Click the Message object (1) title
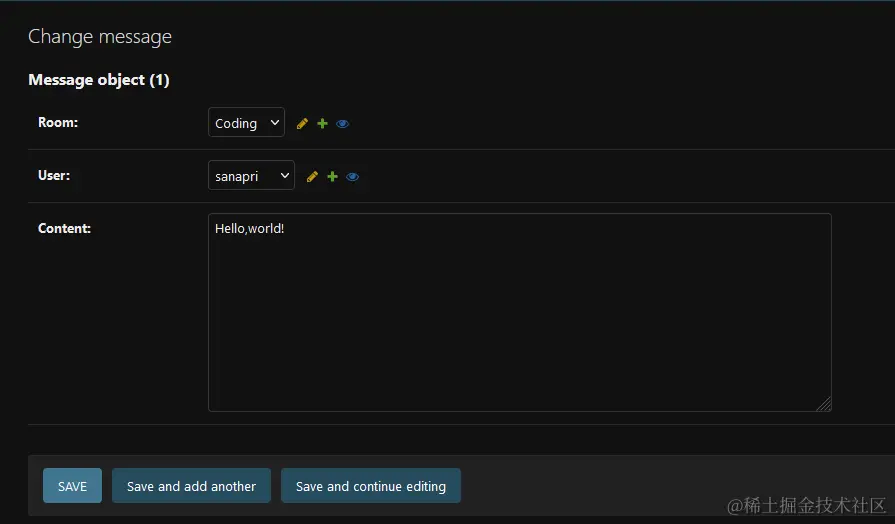The width and height of the screenshot is (895, 524). tap(99, 80)
